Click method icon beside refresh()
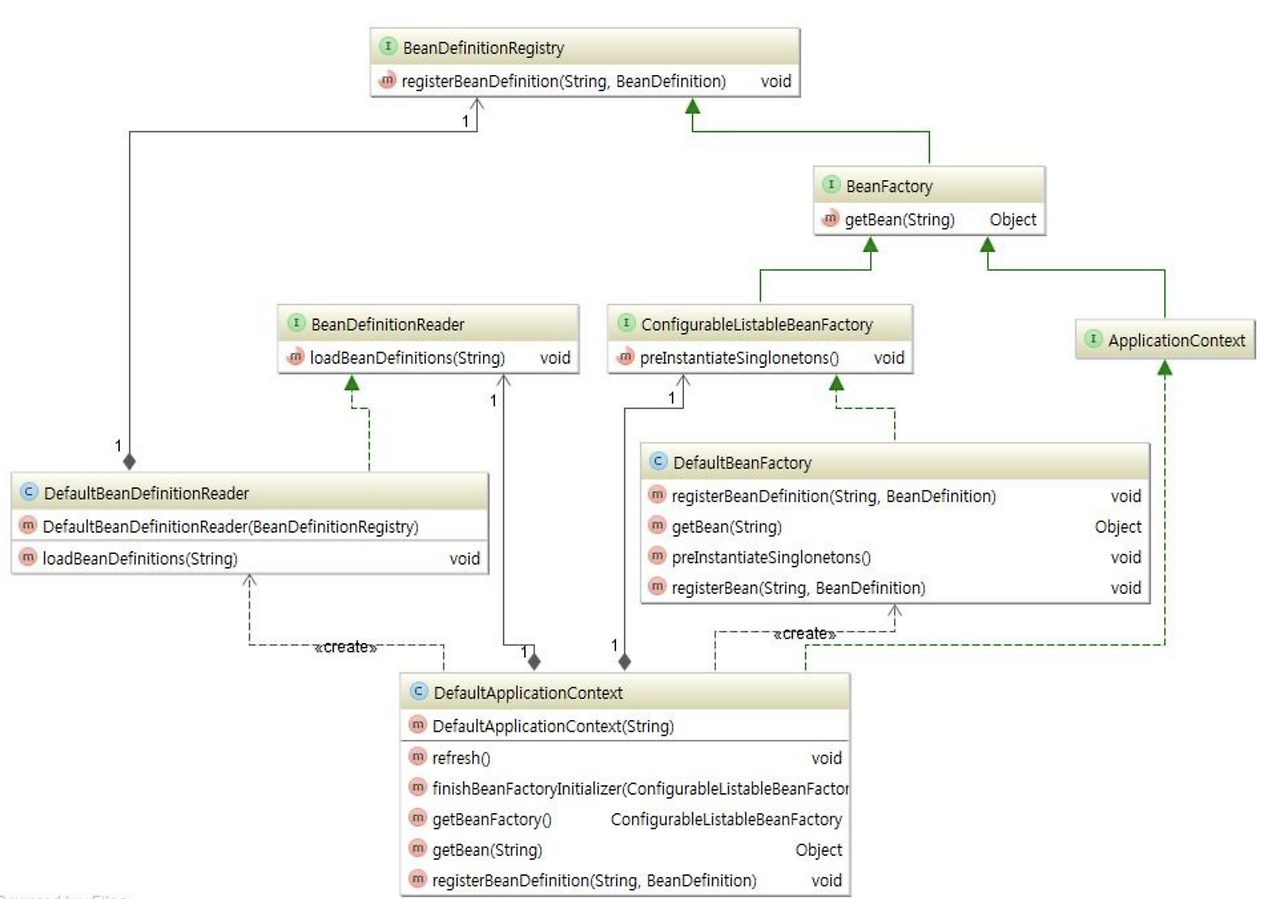This screenshot has height=899, width=1280. [418, 757]
